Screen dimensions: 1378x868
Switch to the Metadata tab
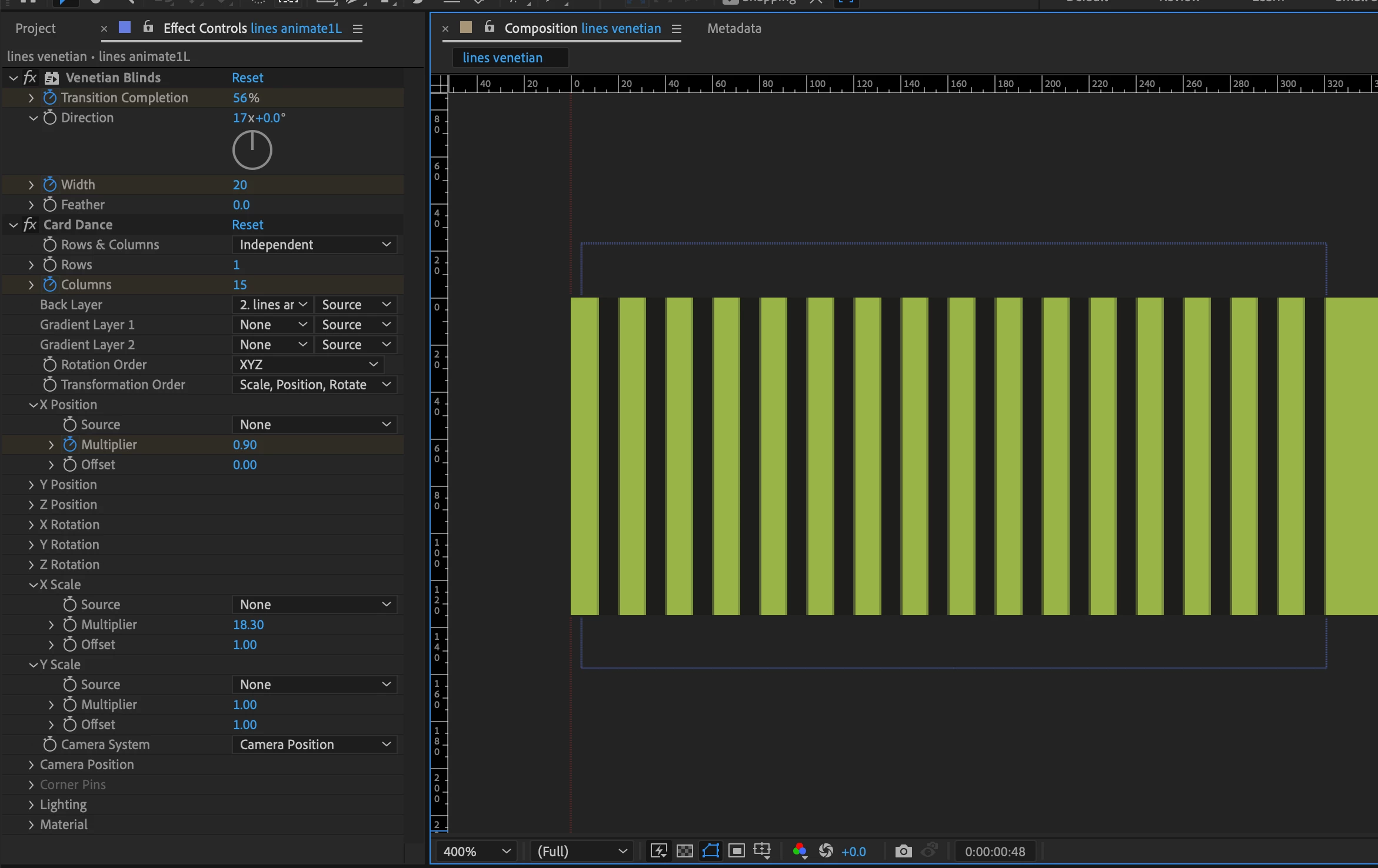point(734,28)
